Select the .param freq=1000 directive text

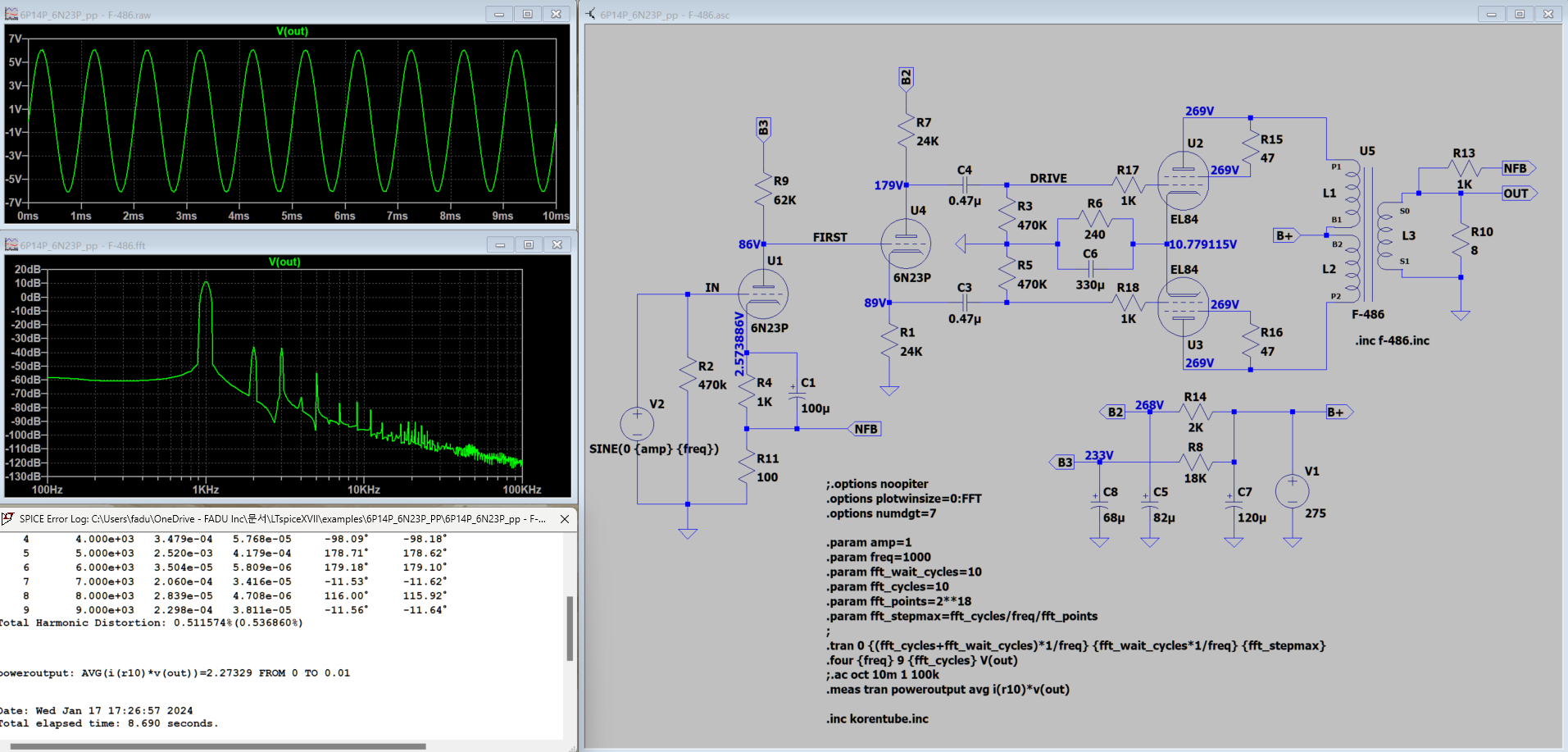pos(878,557)
